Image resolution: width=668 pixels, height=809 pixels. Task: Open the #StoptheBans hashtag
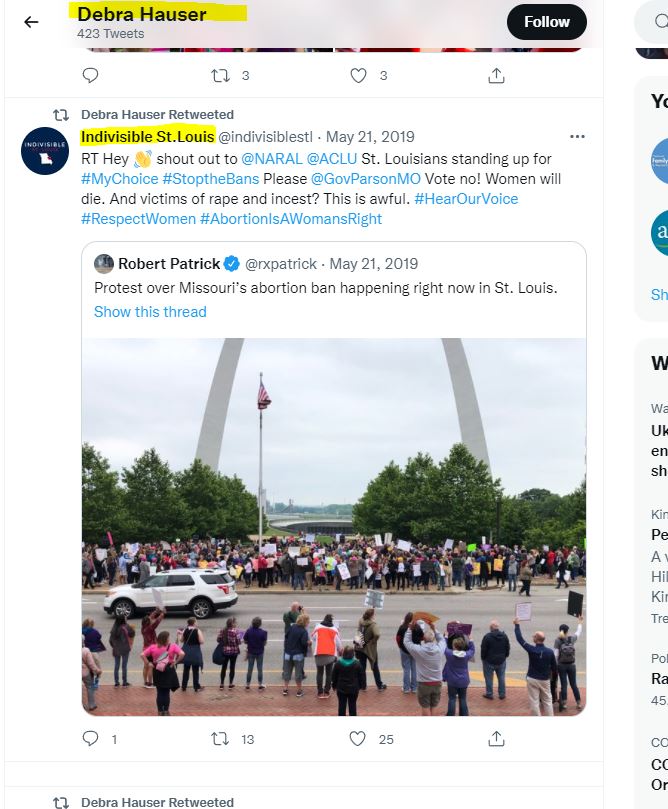(x=210, y=179)
